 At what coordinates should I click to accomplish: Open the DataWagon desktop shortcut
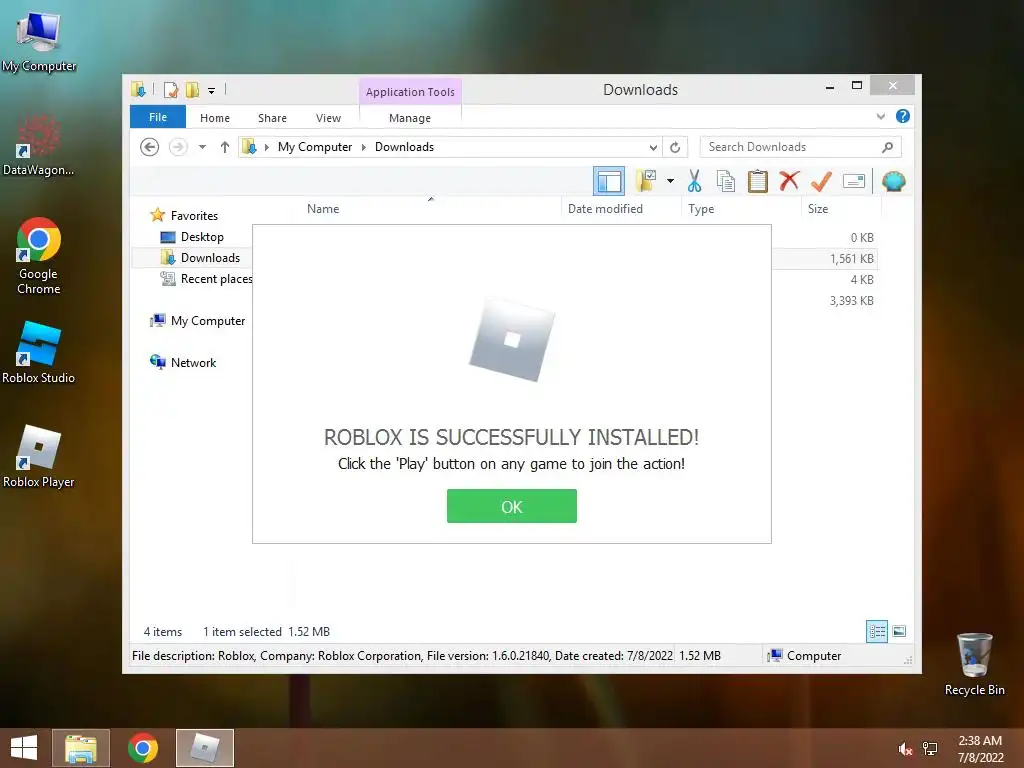click(x=39, y=146)
